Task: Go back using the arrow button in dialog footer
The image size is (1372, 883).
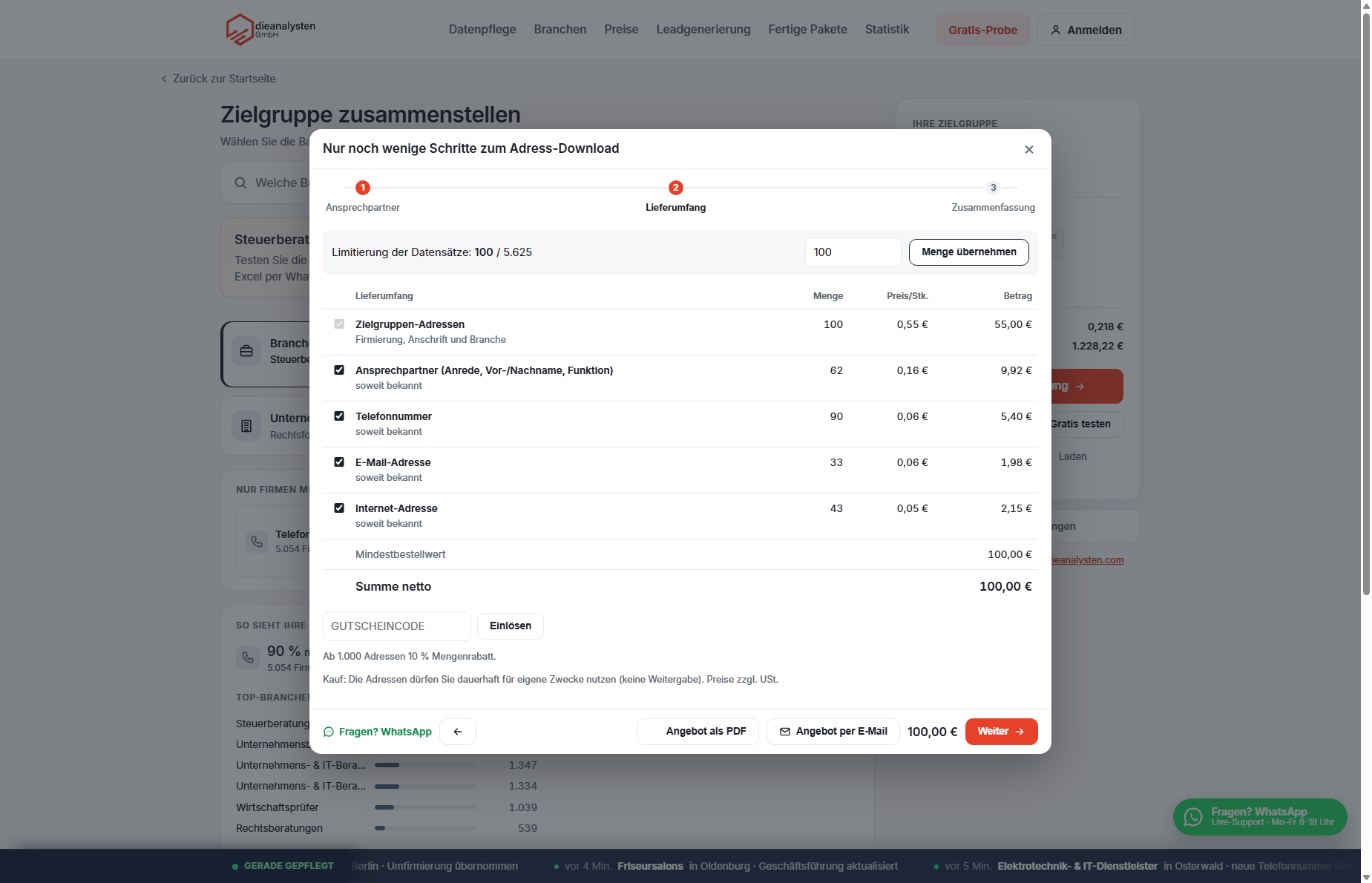Action: coord(458,732)
